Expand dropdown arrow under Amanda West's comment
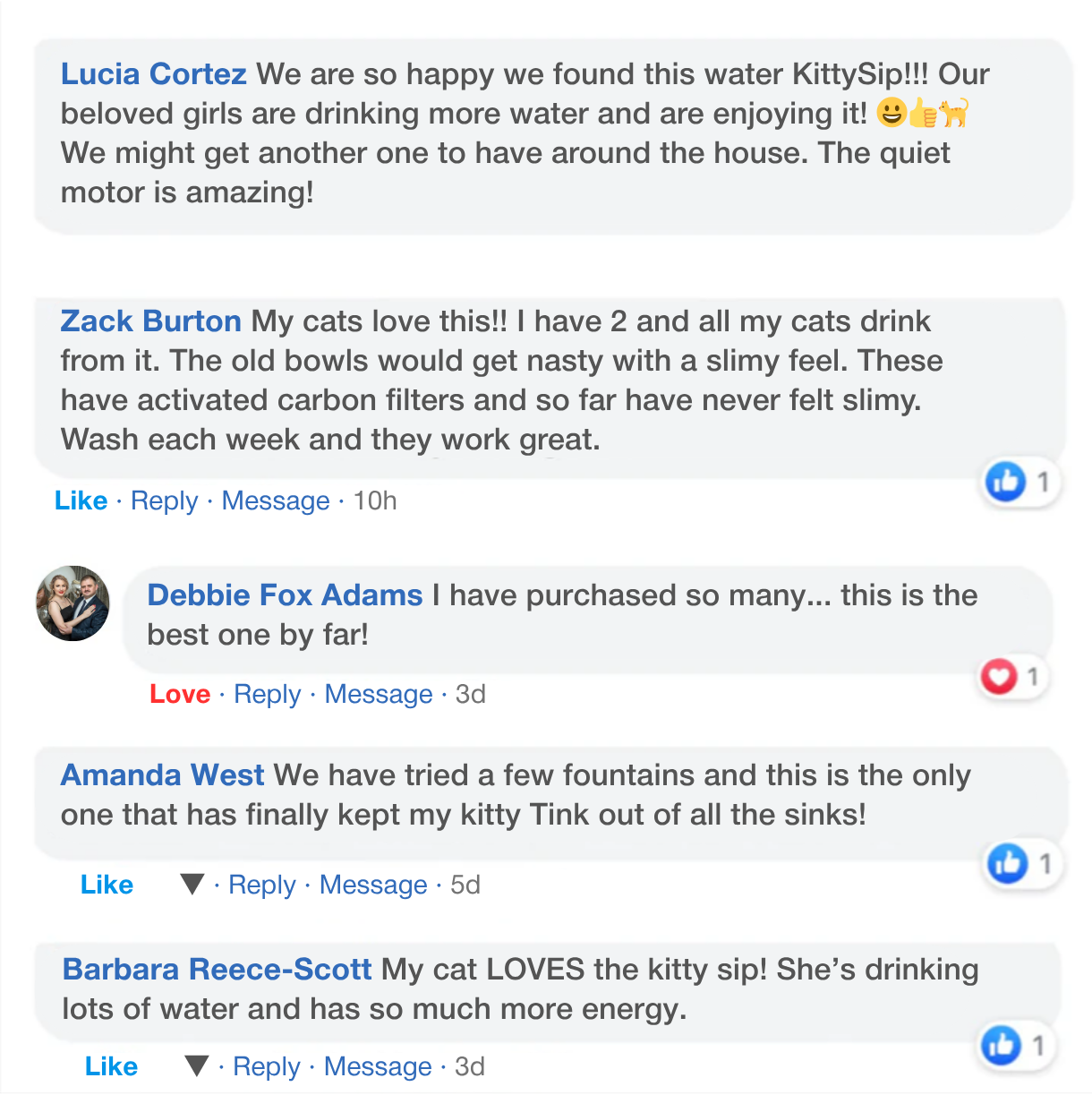This screenshot has height=1095, width=1092. coord(192,885)
